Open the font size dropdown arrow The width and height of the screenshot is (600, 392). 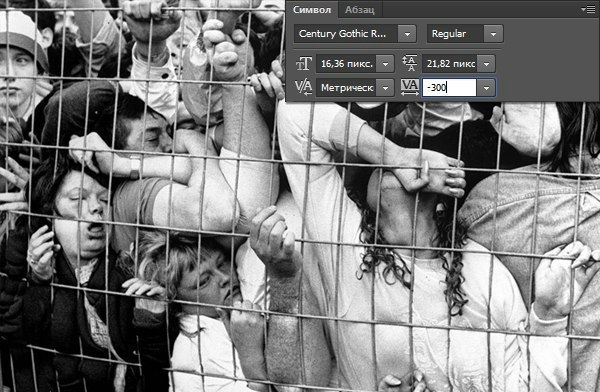coord(385,64)
